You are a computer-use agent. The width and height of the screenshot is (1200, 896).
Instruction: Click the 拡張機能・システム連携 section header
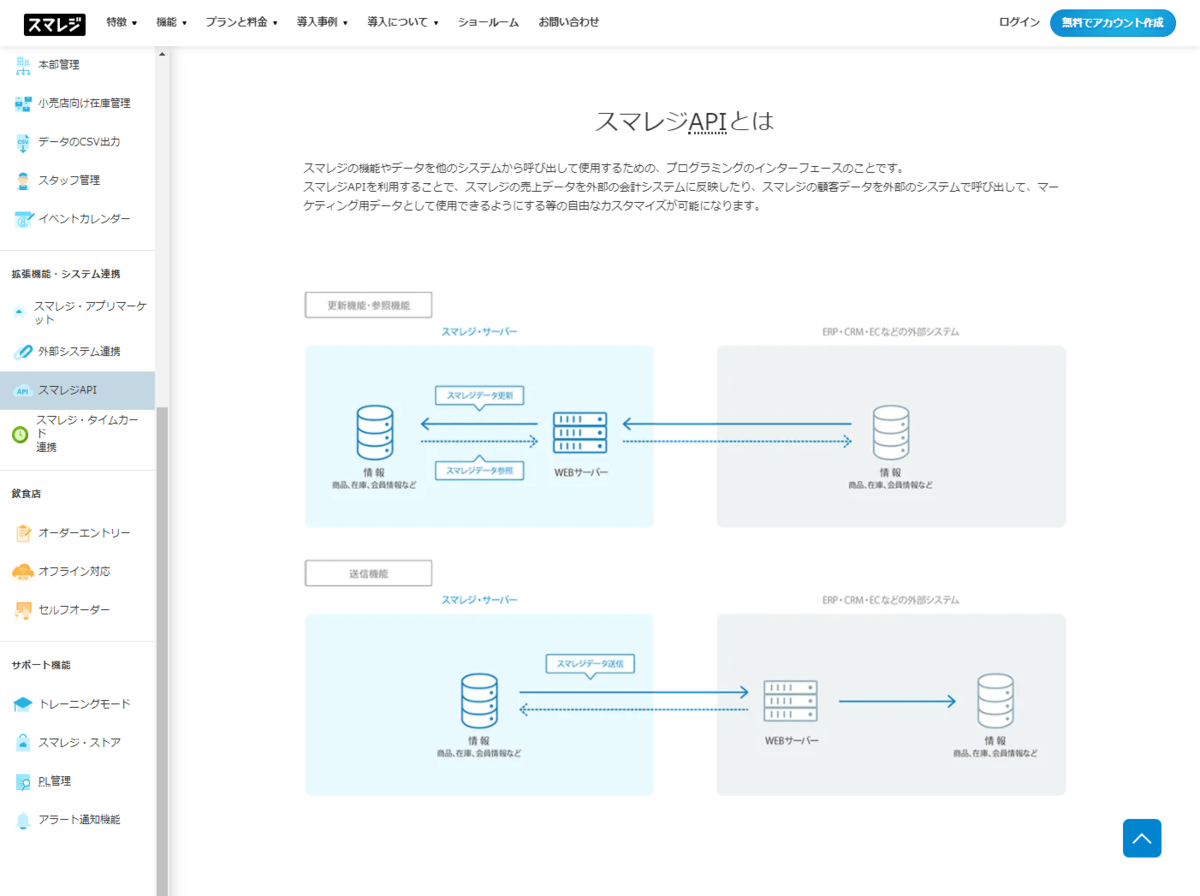pyautogui.click(x=66, y=274)
